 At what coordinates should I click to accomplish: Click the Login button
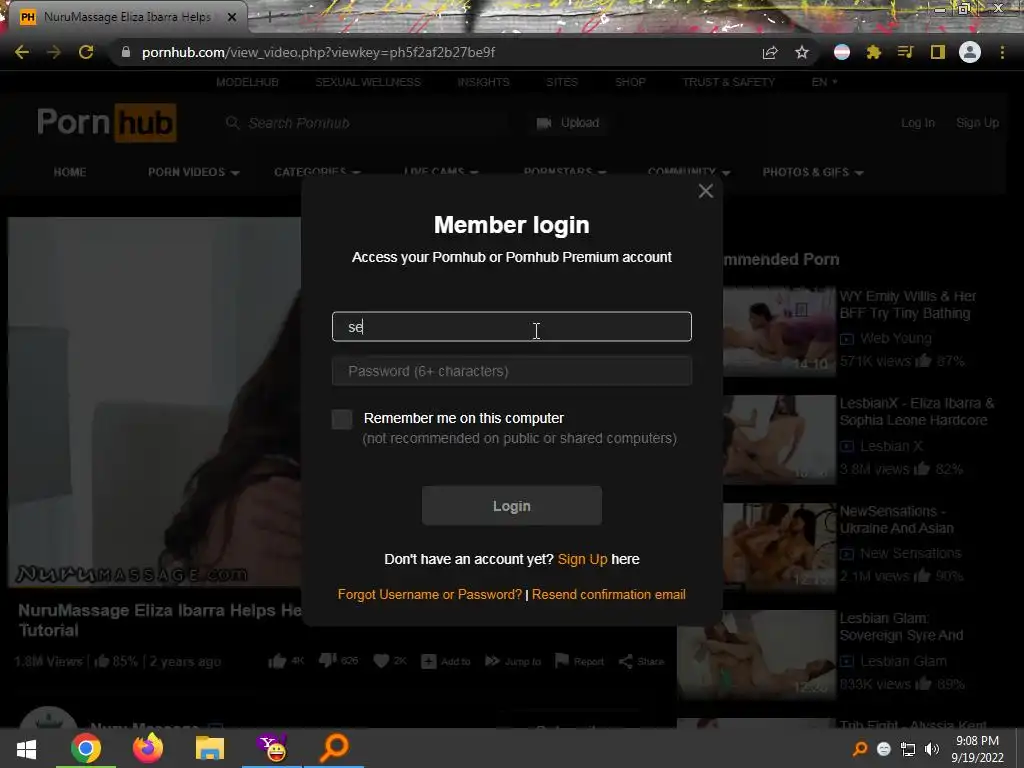(x=511, y=505)
